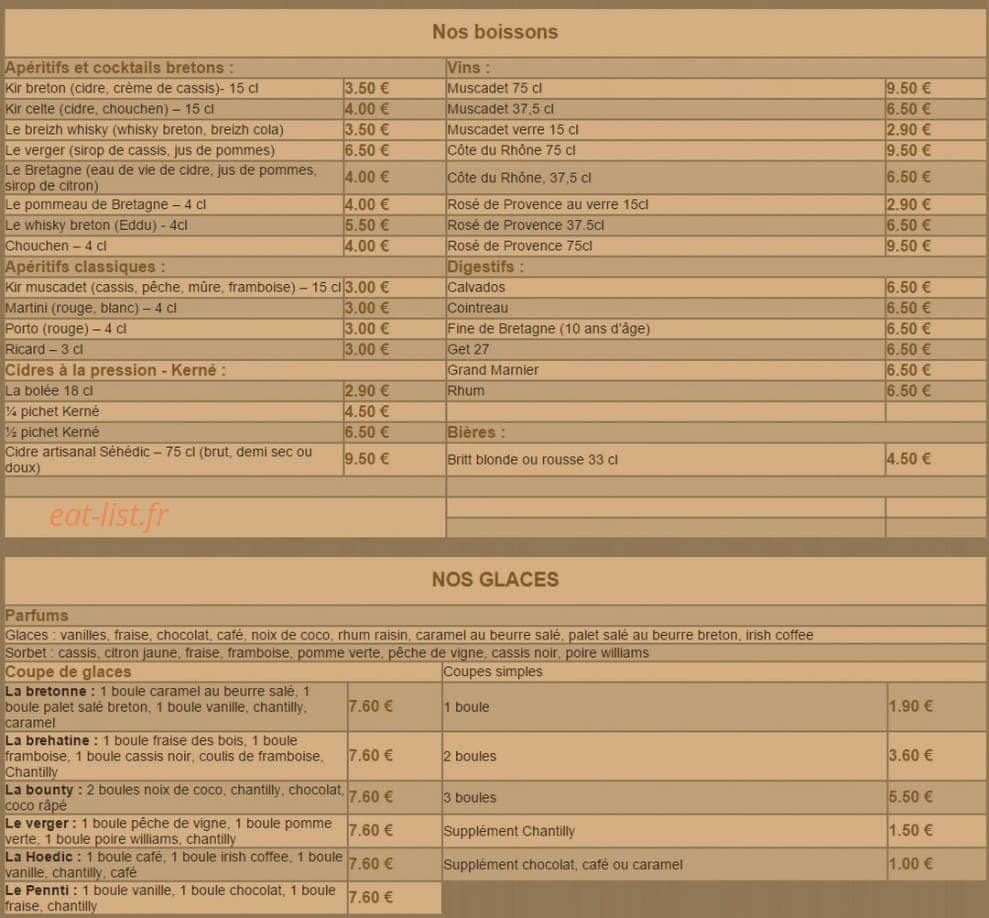Click 'Rosé de Provence 75cl'
The image size is (989, 918).
(x=520, y=246)
